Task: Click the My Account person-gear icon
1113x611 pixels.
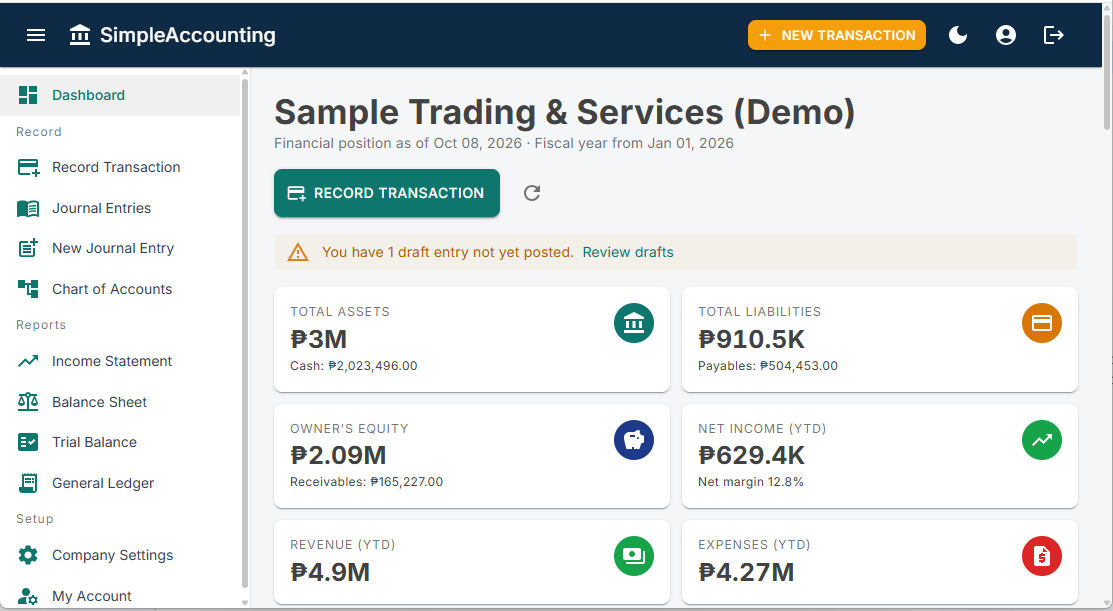Action: (x=28, y=596)
